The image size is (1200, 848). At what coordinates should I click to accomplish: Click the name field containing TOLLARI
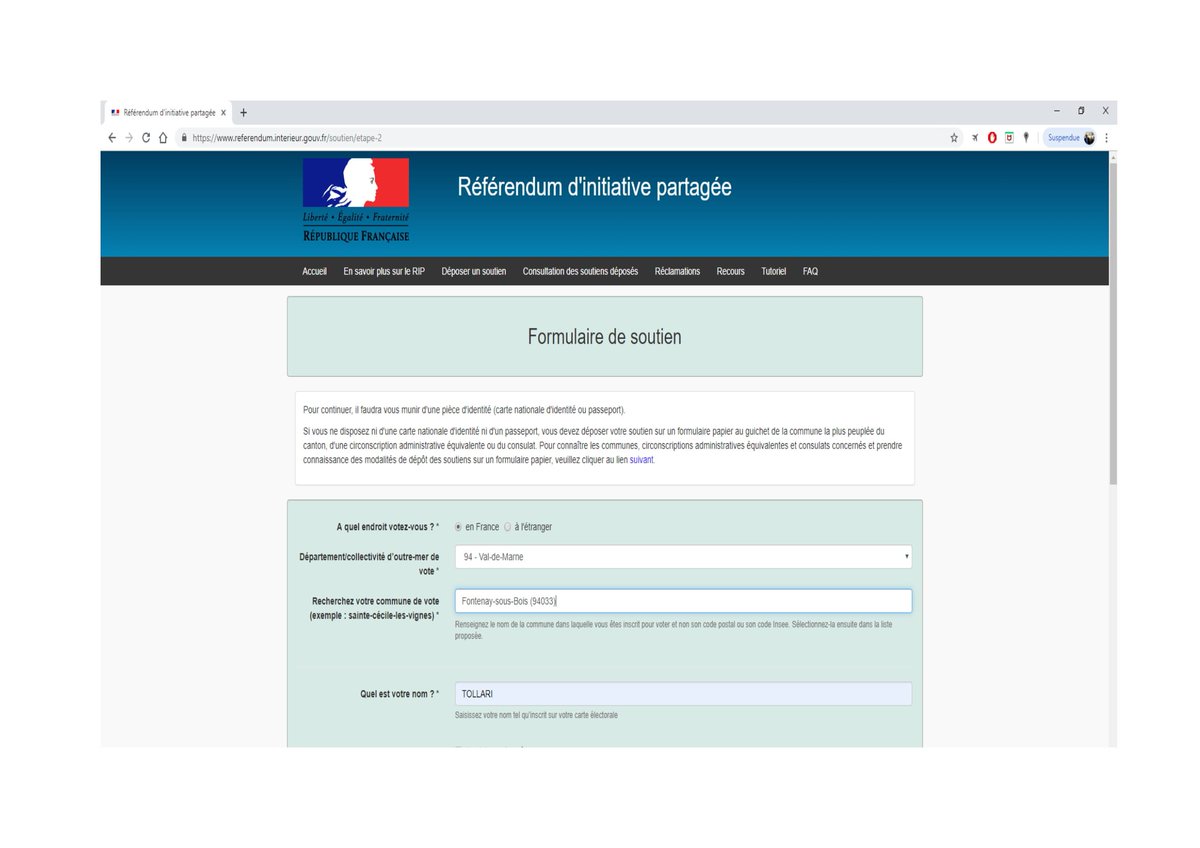(x=683, y=693)
